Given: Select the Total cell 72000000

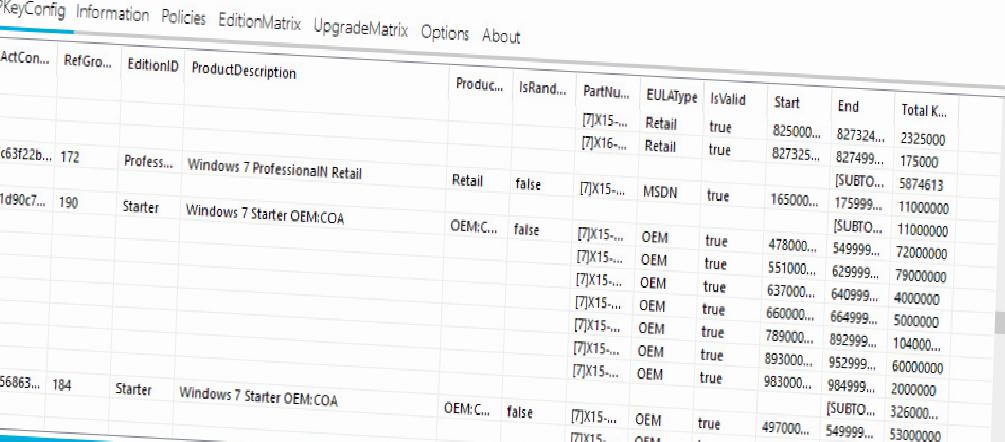Looking at the screenshot, I should pos(922,254).
